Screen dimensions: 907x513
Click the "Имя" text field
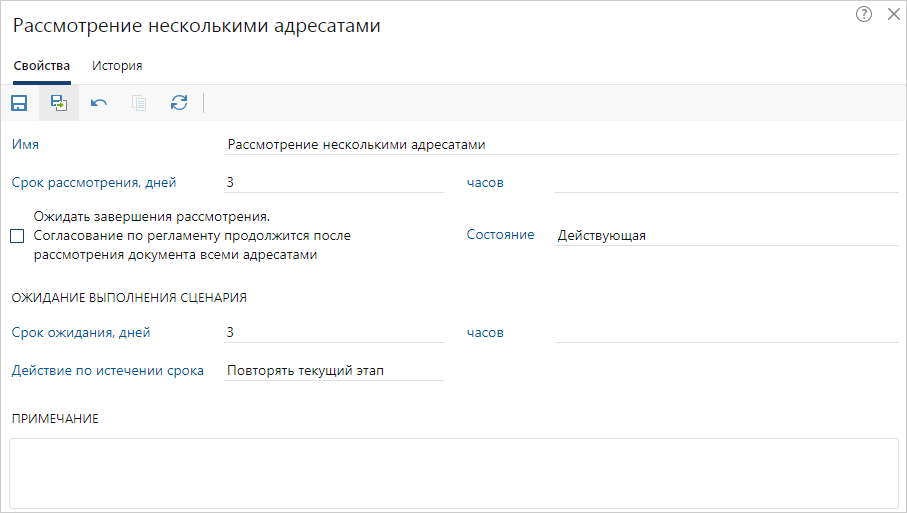point(561,144)
